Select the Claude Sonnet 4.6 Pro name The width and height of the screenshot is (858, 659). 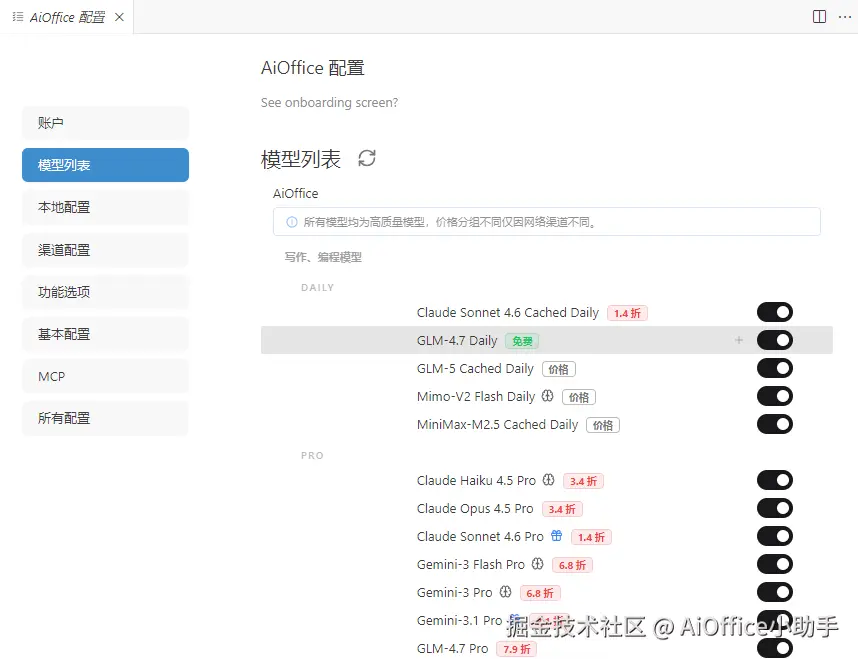(x=480, y=536)
